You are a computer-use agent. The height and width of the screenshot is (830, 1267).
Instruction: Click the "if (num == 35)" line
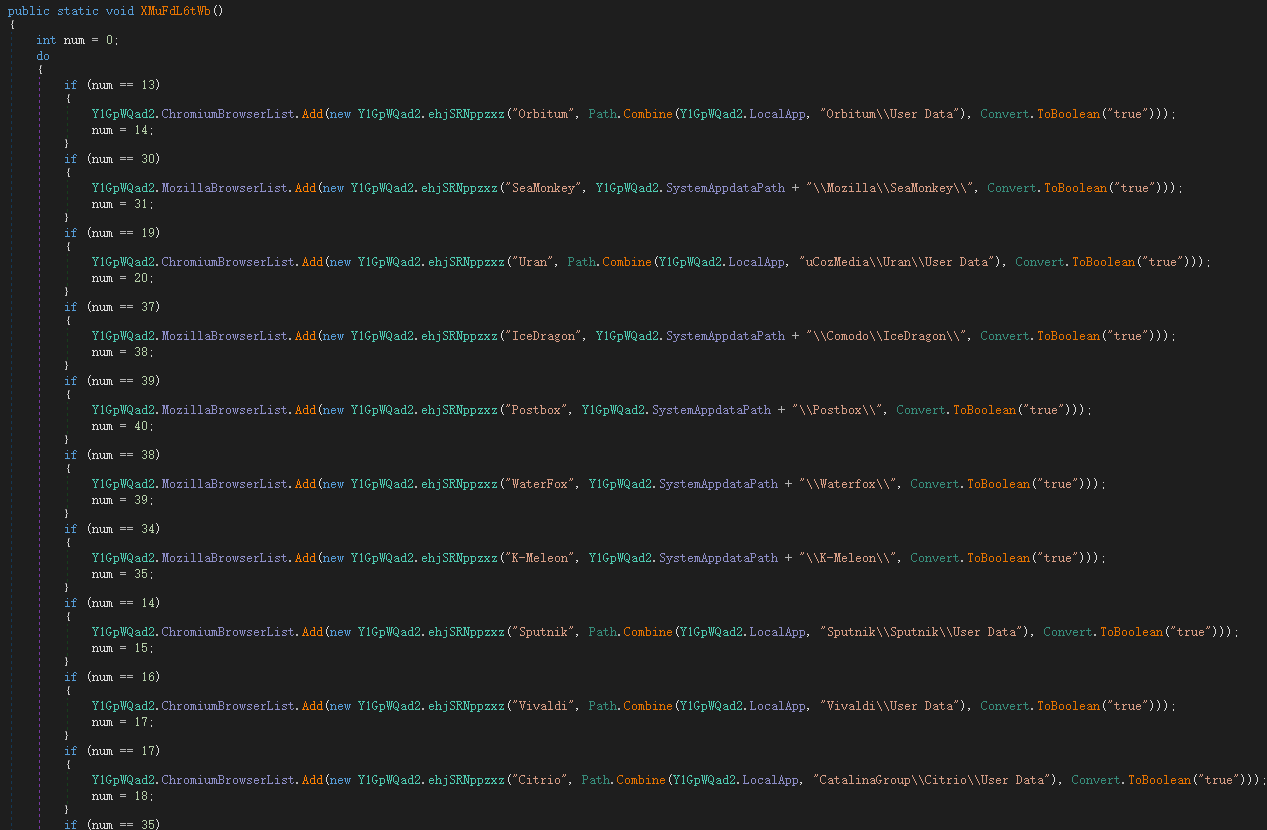click(x=112, y=825)
